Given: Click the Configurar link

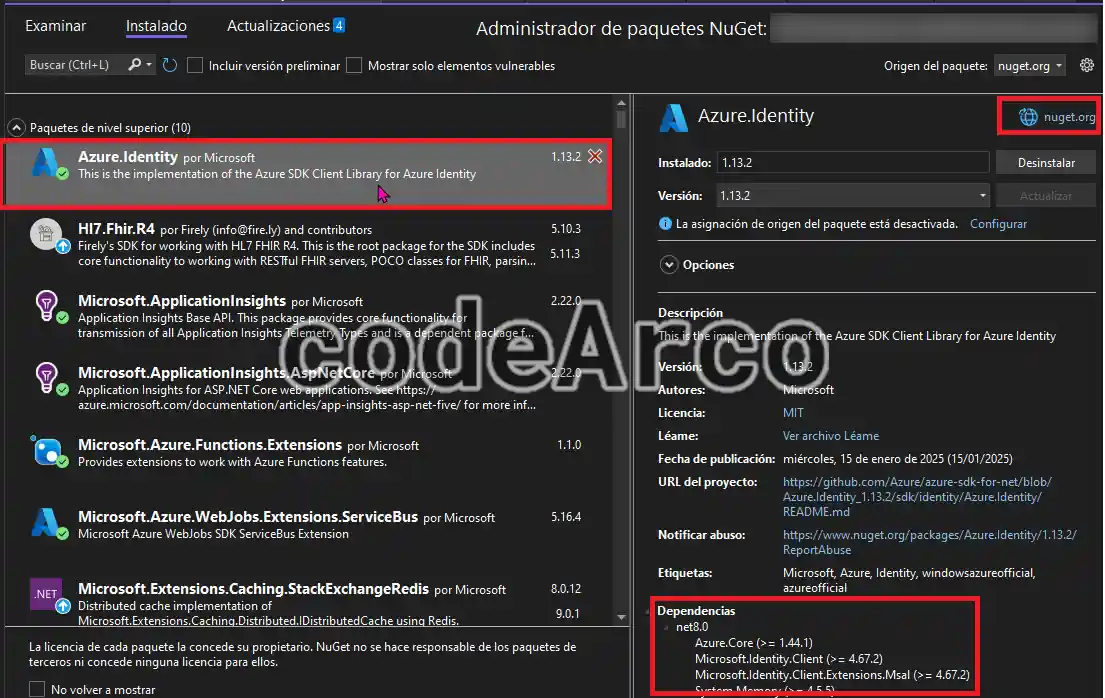Looking at the screenshot, I should tap(998, 224).
